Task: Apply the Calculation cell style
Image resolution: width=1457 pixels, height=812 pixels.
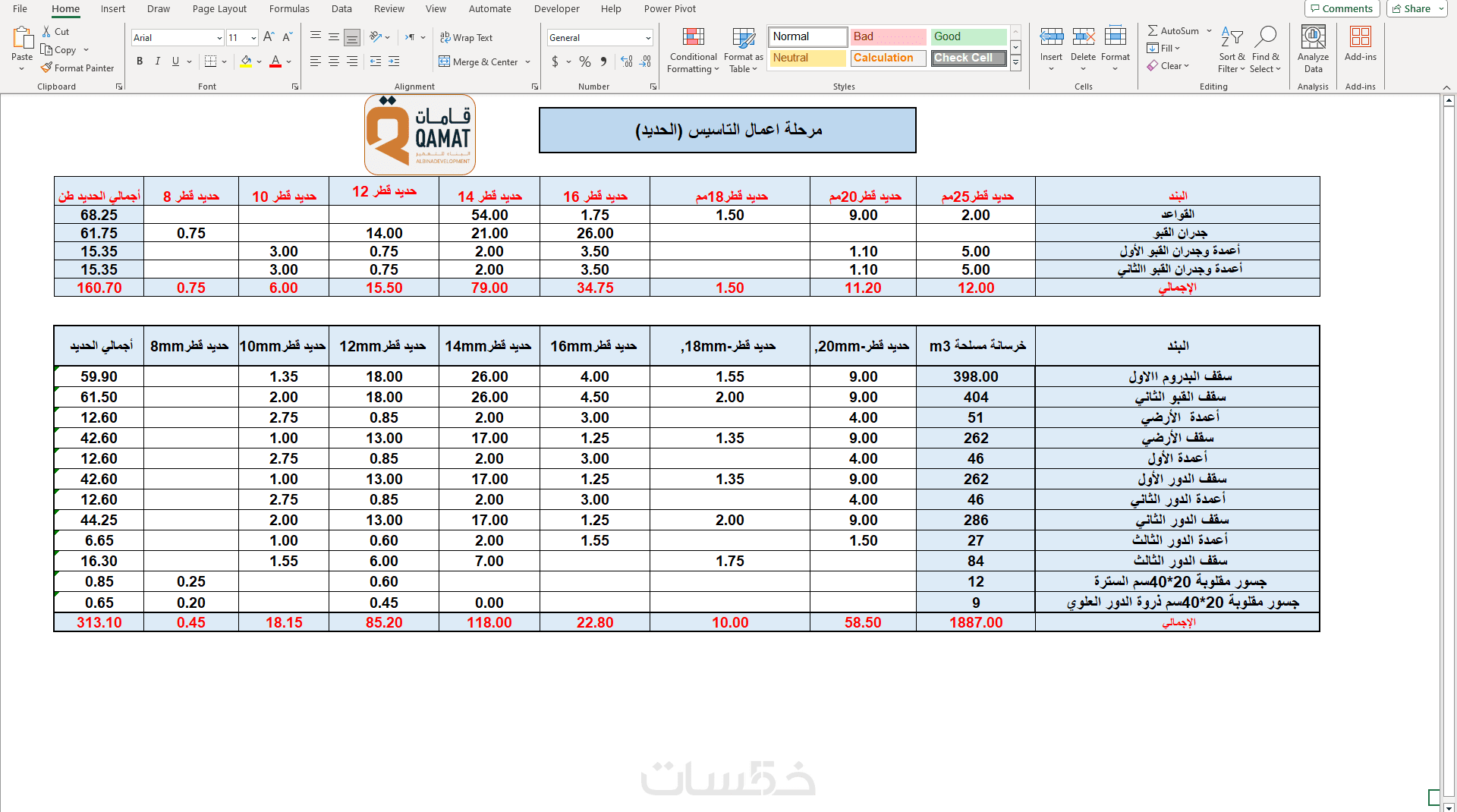Action: pyautogui.click(x=888, y=58)
